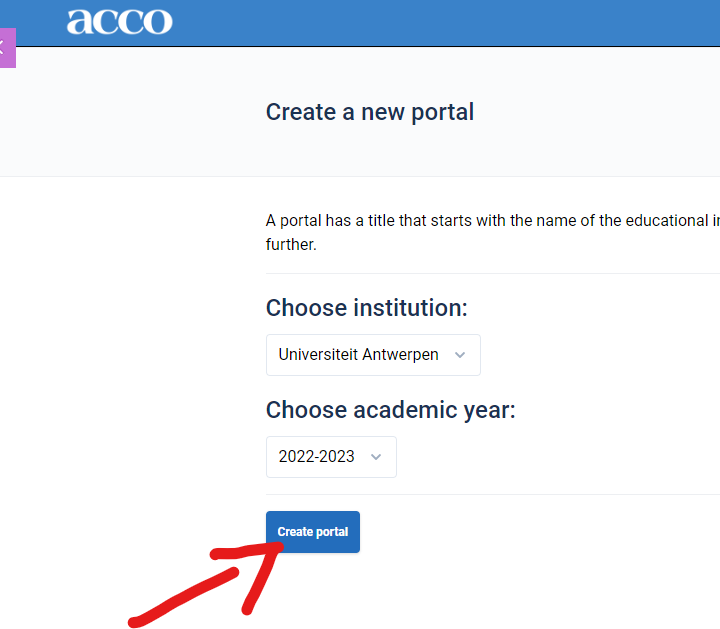Collapse the purple side panel arrow tab
The width and height of the screenshot is (720, 629).
point(7,48)
